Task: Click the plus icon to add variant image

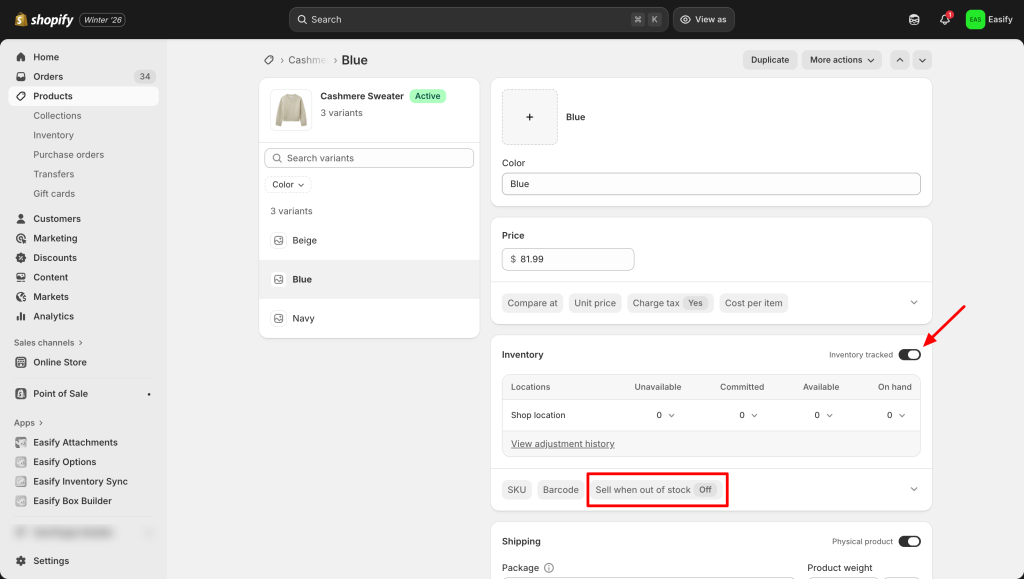Action: pos(530,117)
